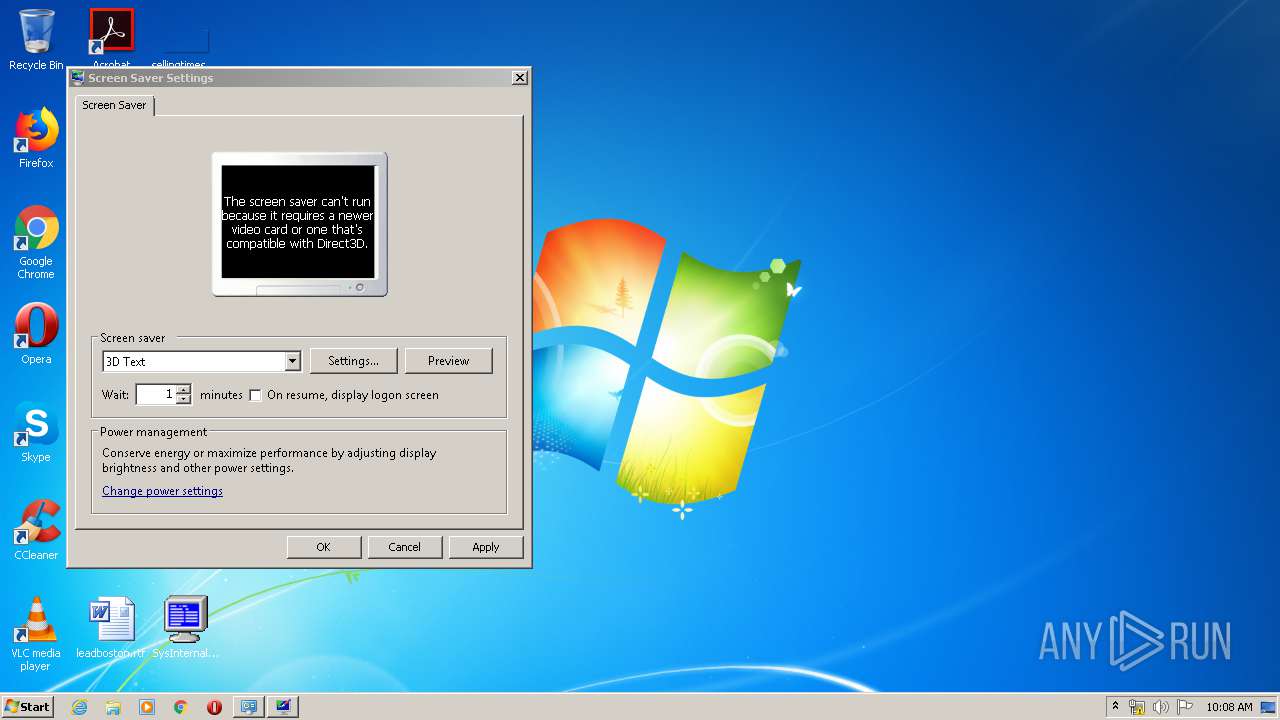Image resolution: width=1280 pixels, height=720 pixels.
Task: Enable On resume, display logon screen
Action: click(x=255, y=395)
